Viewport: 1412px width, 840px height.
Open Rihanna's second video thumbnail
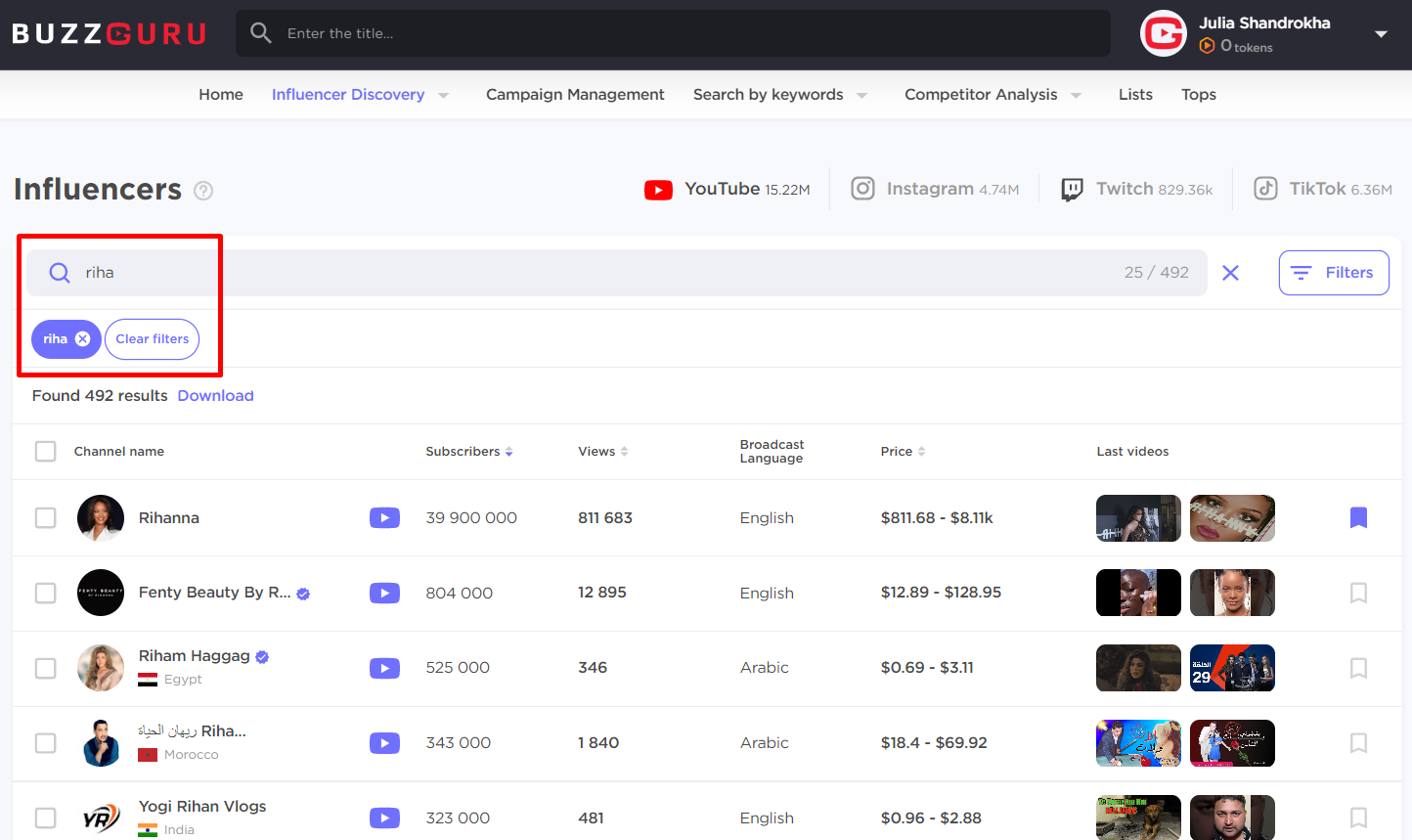point(1232,518)
